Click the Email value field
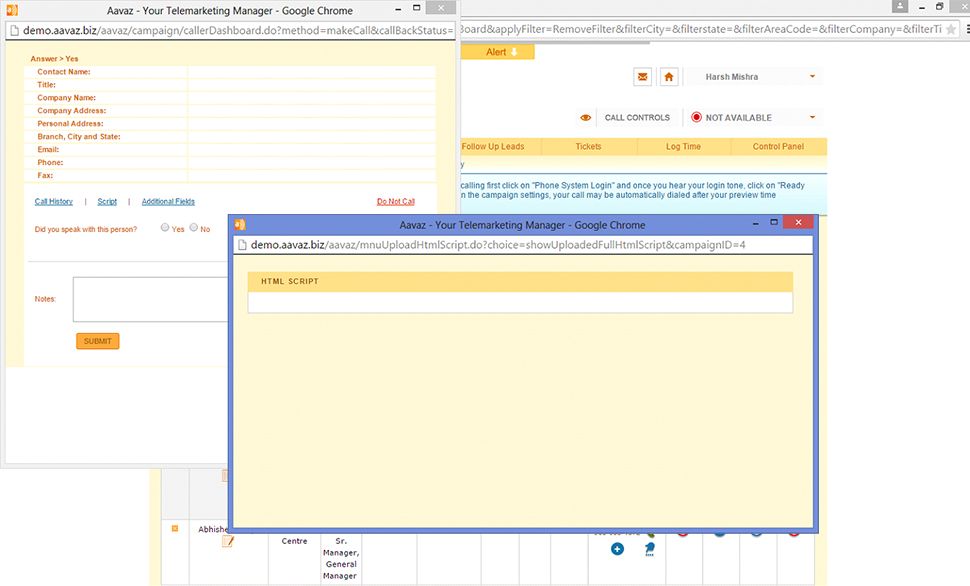Image resolution: width=970 pixels, height=586 pixels. coord(312,150)
